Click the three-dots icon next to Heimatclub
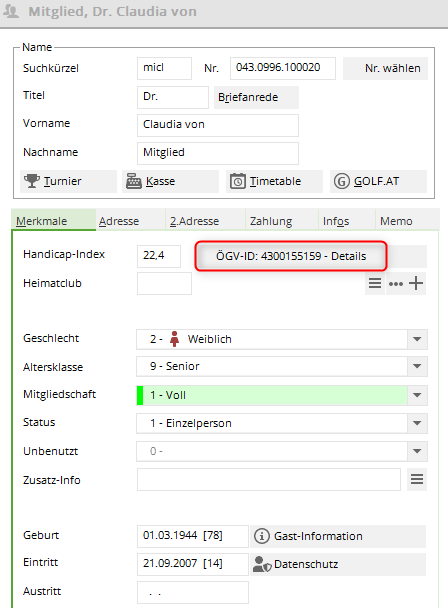Image resolution: width=448 pixels, height=608 pixels. coord(396,283)
